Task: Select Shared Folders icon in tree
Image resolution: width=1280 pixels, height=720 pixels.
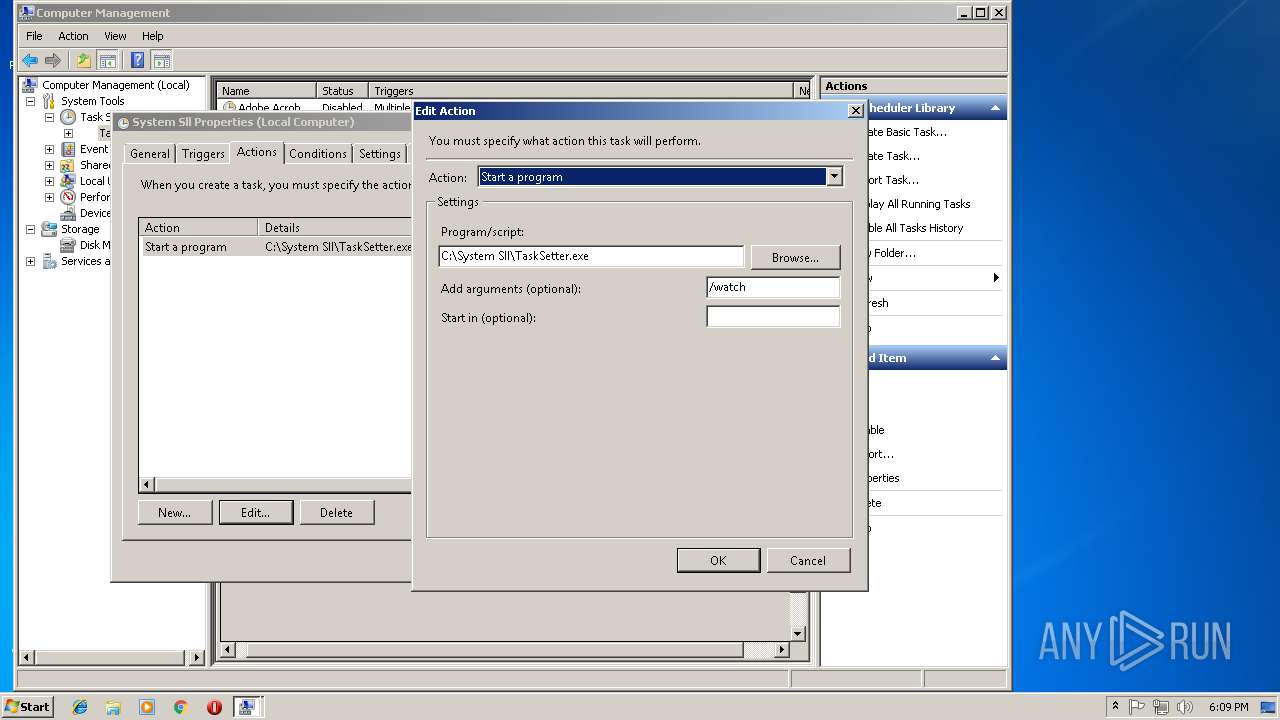Action: 68,165
